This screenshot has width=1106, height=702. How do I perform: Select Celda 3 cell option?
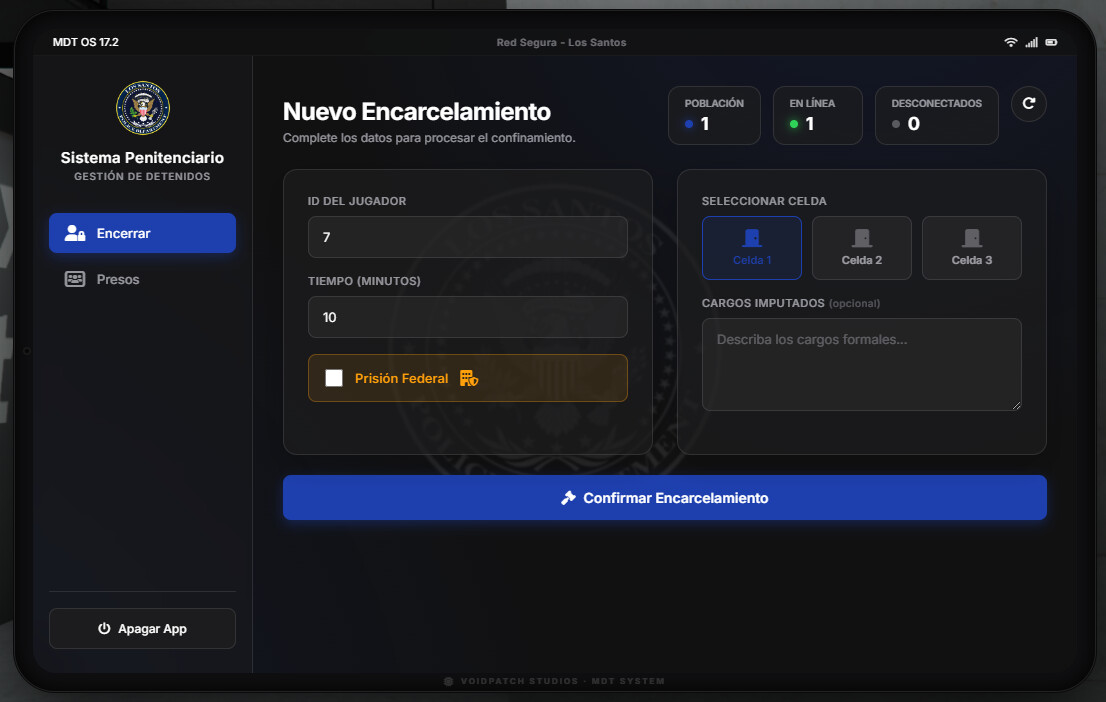pos(972,248)
